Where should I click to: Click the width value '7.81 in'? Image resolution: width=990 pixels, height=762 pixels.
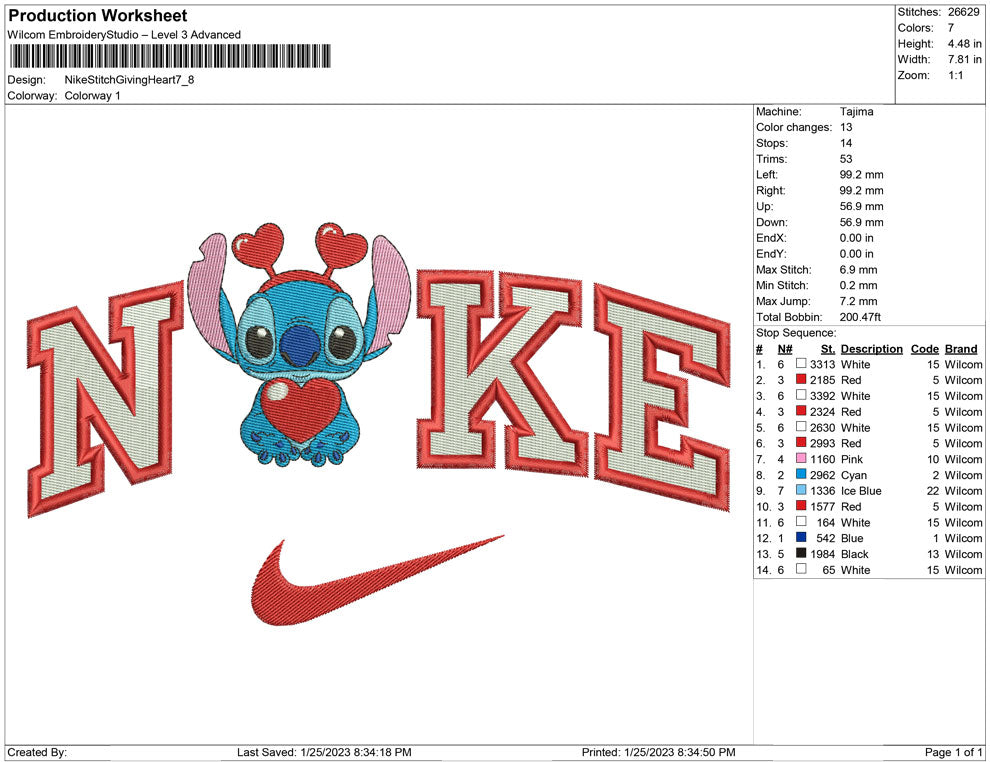tap(964, 59)
